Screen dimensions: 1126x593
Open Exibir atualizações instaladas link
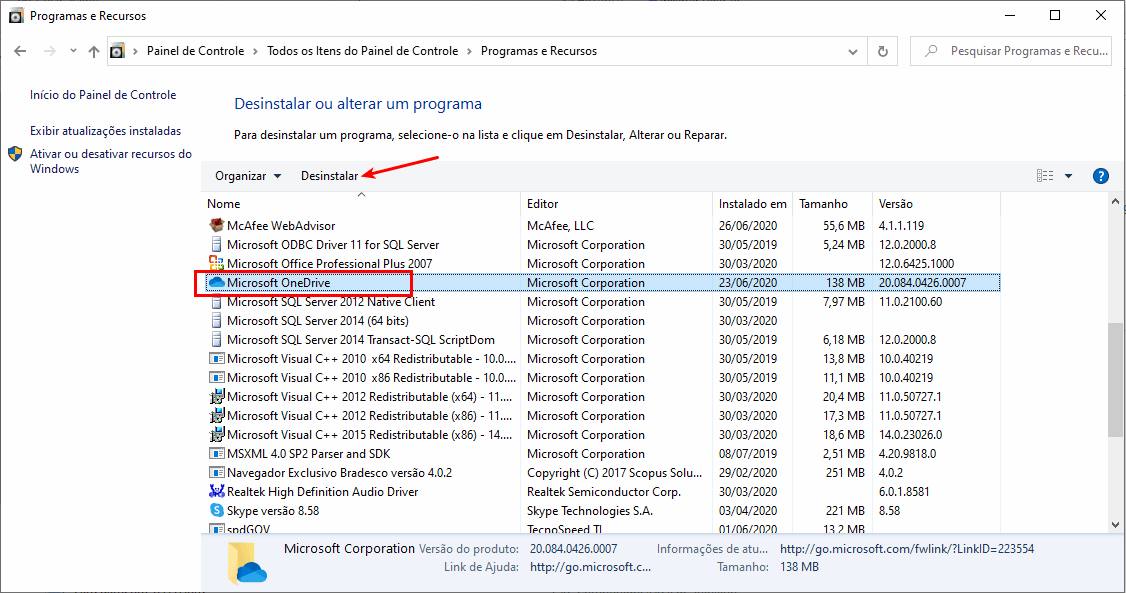106,131
